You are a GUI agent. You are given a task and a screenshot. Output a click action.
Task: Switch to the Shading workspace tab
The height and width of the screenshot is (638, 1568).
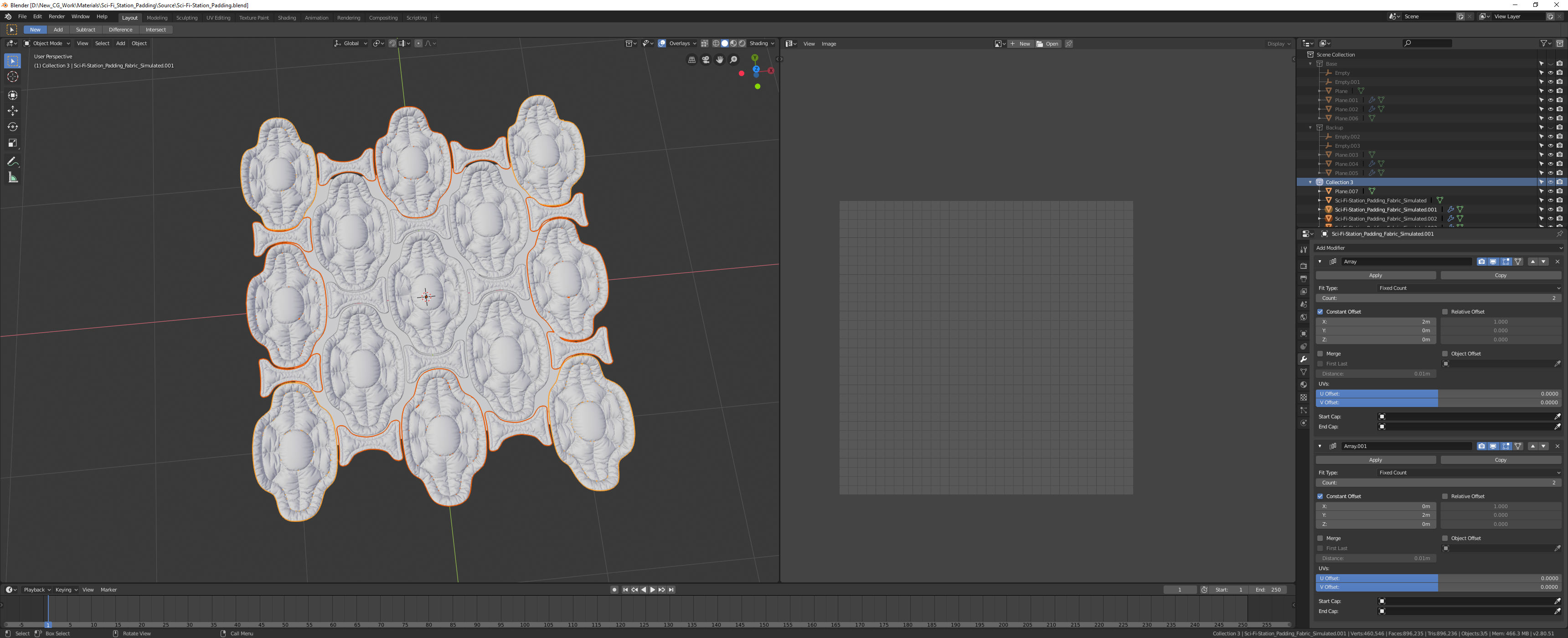tap(287, 18)
